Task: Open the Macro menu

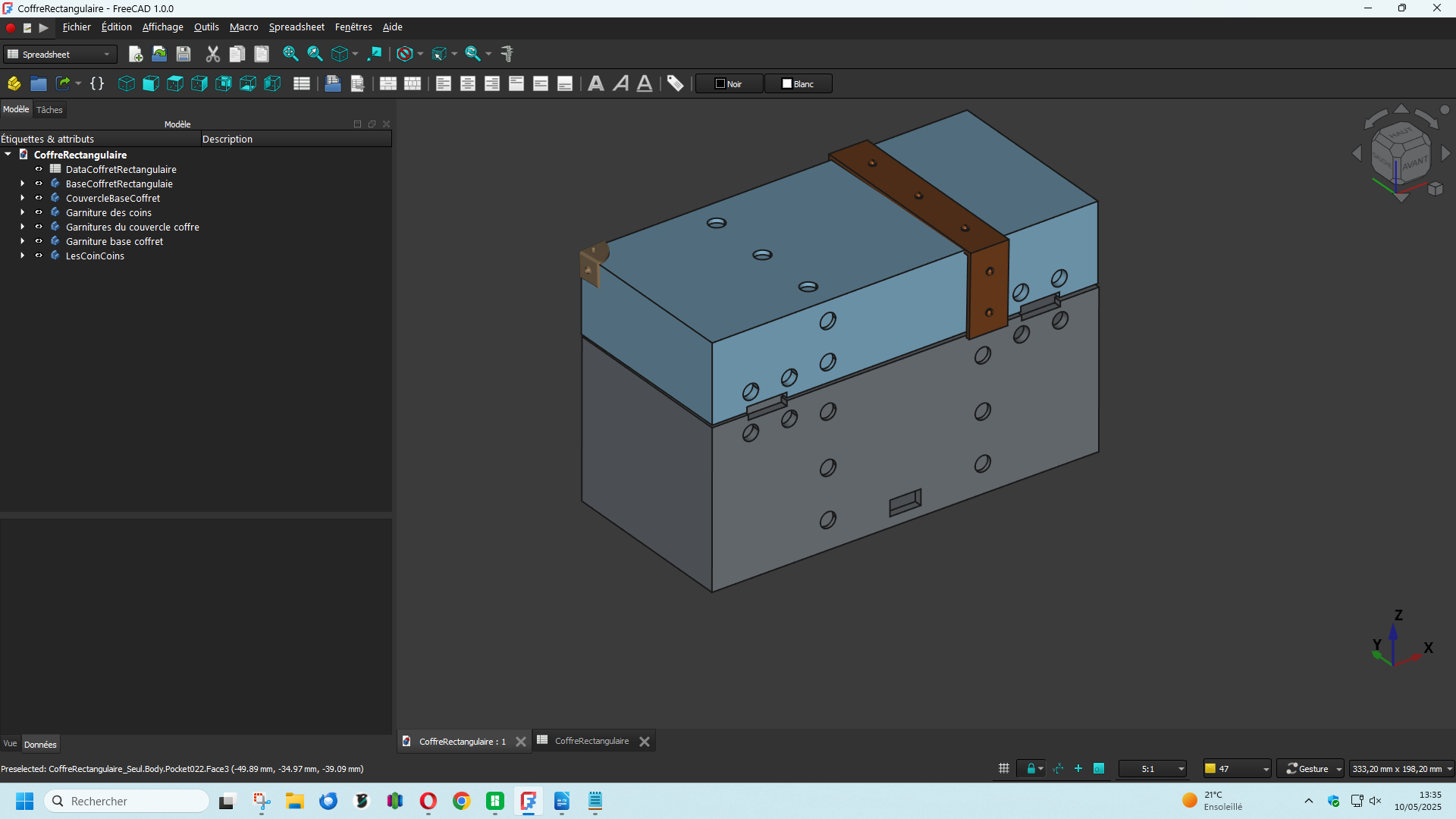Action: [243, 27]
